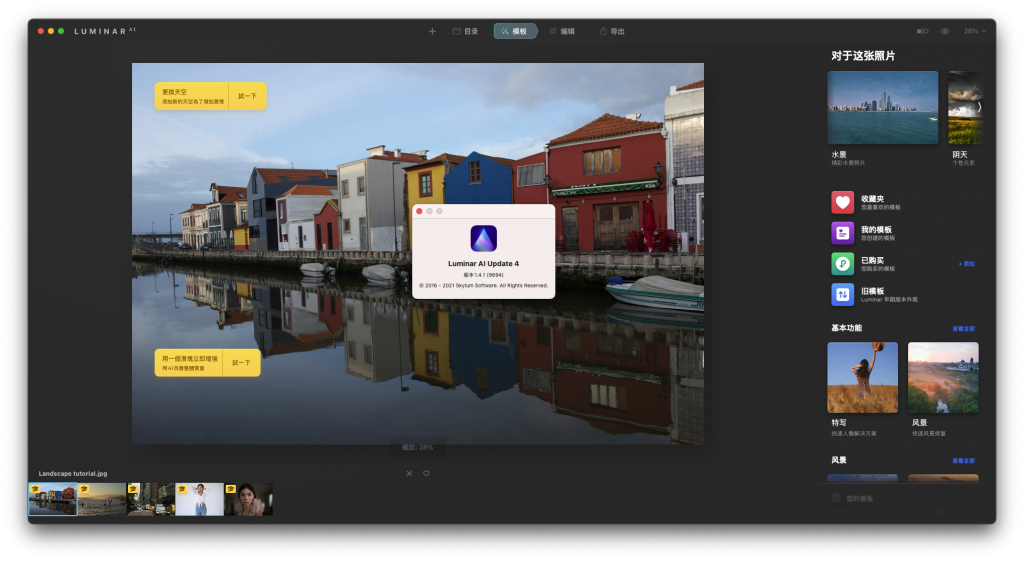Image resolution: width=1024 pixels, height=561 pixels.
Task: Open the 已购买 purchased green icon
Action: 842,264
